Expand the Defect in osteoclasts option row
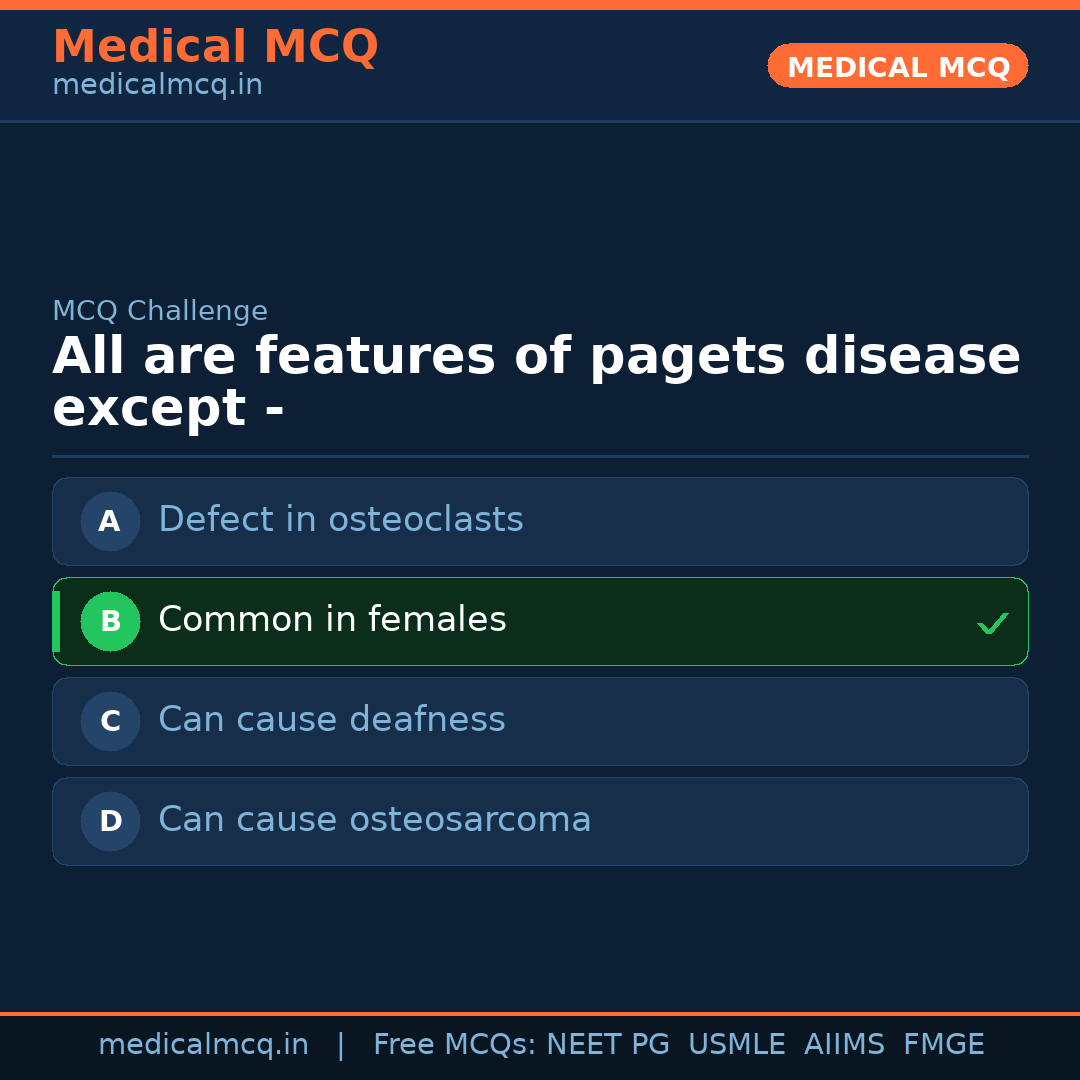Viewport: 1080px width, 1080px height. [540, 521]
